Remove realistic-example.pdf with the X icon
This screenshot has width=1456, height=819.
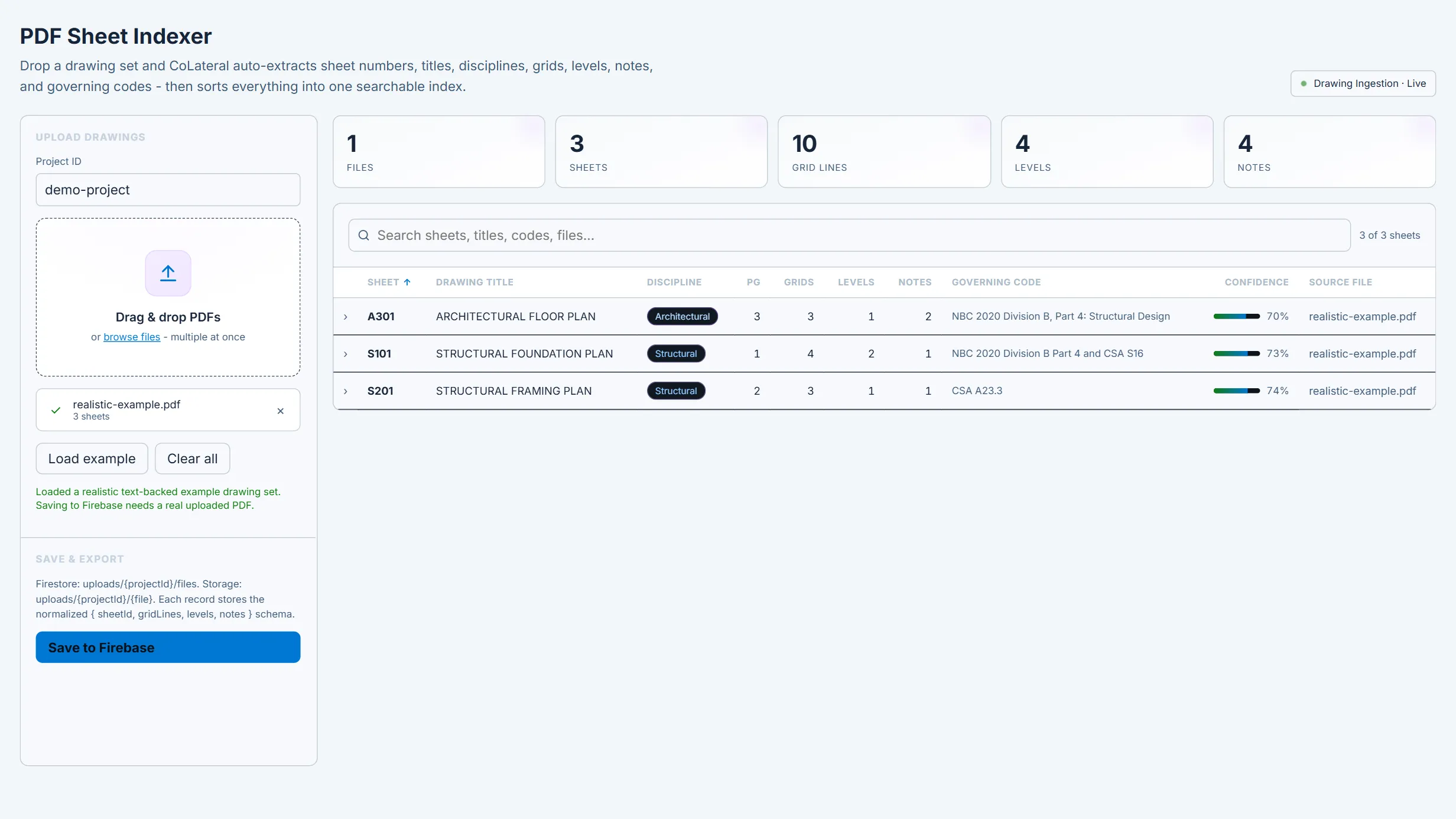(x=281, y=411)
